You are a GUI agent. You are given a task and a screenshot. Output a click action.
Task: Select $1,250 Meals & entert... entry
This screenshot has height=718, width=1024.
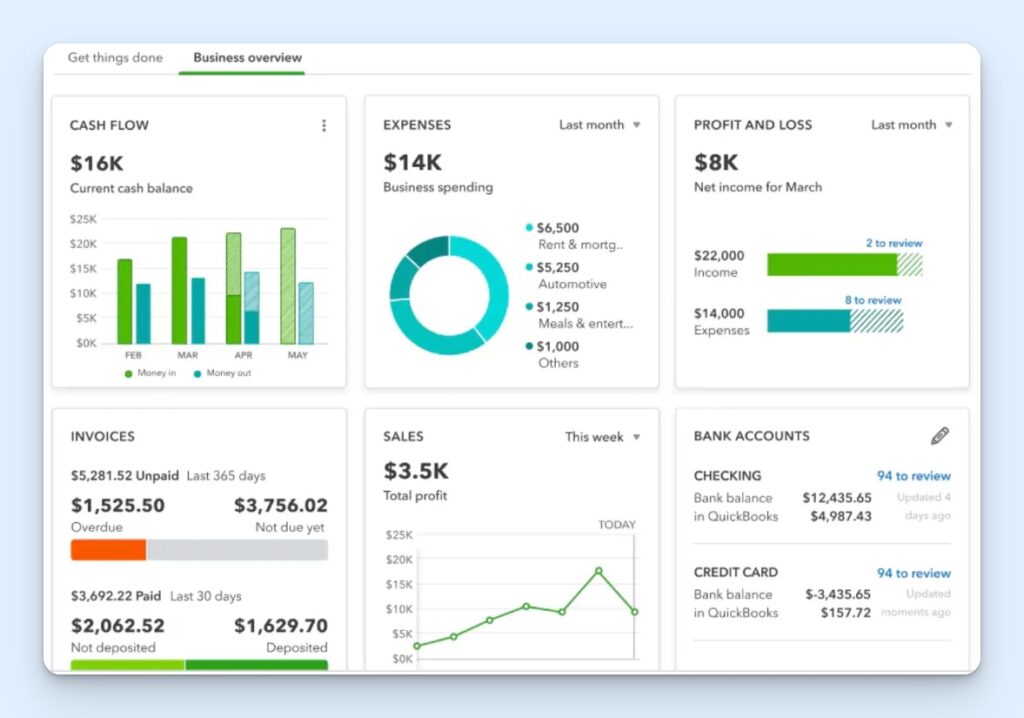click(x=580, y=315)
